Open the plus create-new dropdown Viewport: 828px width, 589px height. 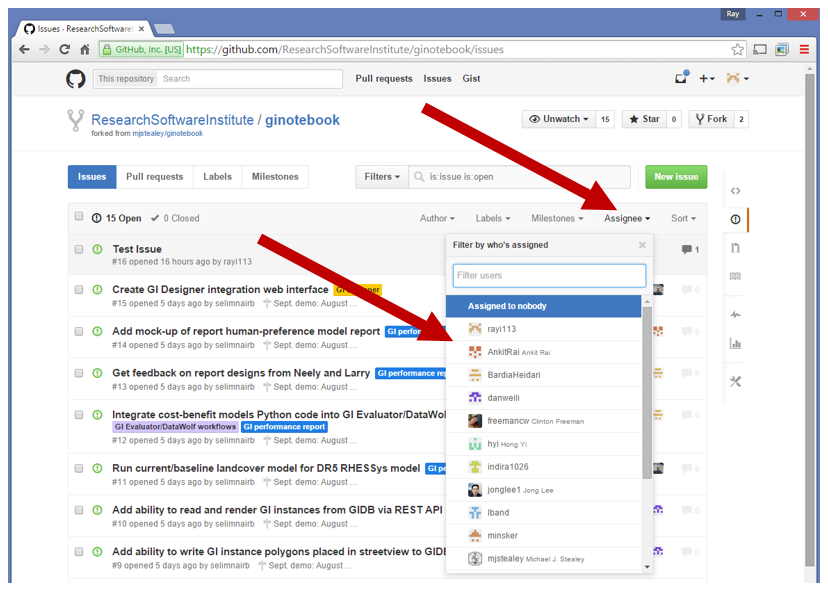(x=707, y=79)
